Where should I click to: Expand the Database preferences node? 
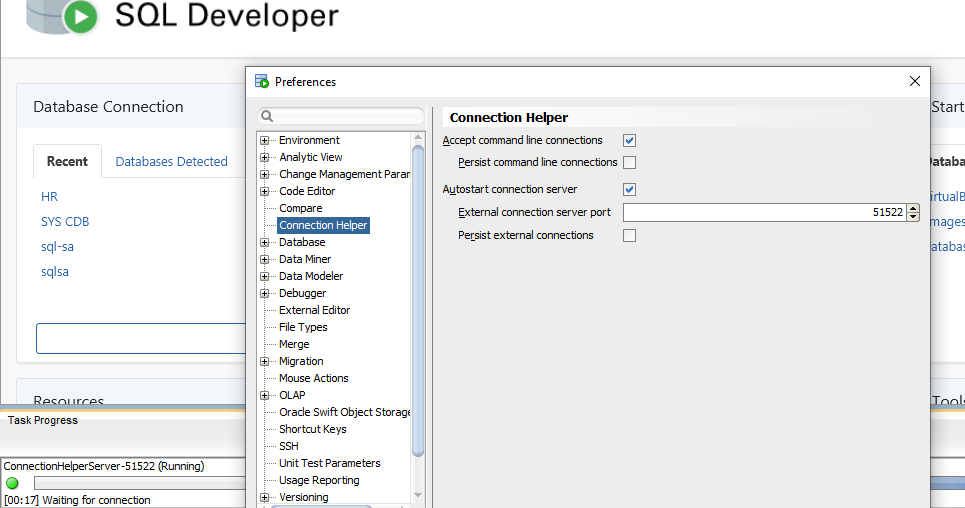[x=265, y=243]
